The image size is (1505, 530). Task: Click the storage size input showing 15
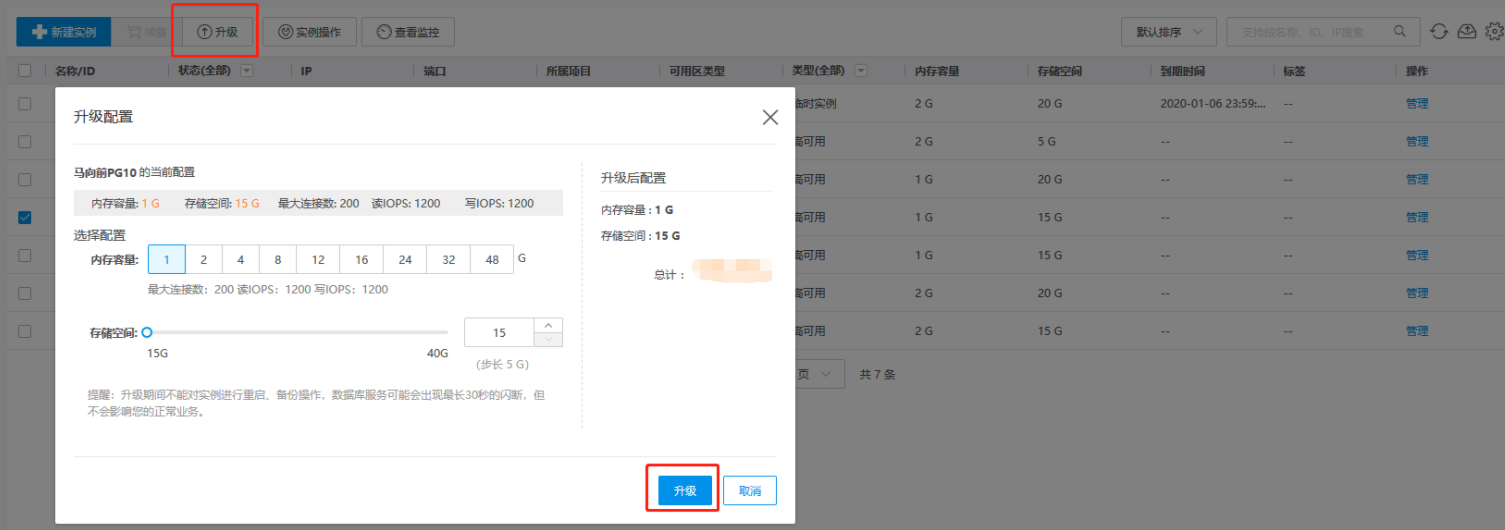point(500,332)
